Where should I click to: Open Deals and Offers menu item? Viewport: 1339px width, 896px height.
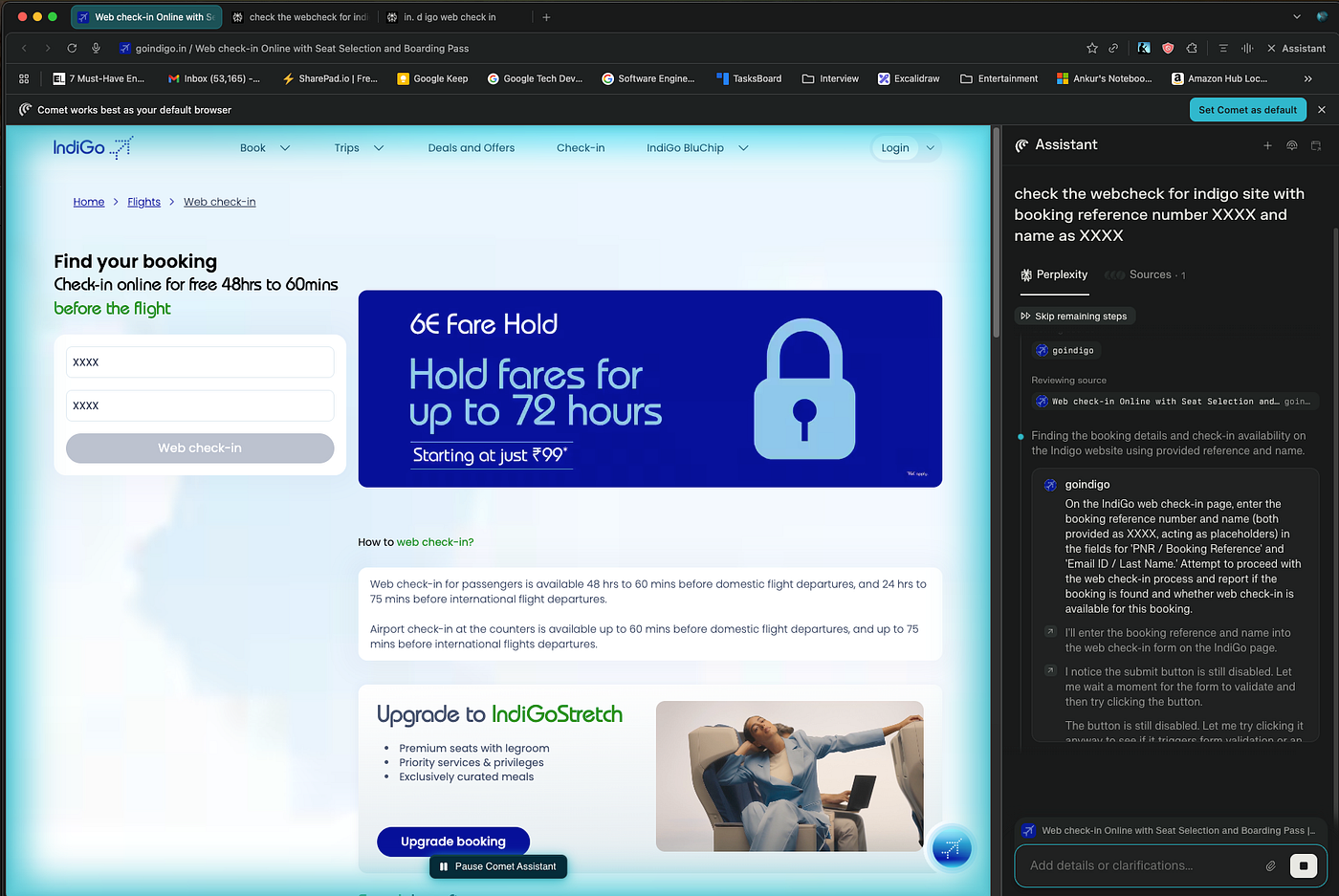(x=472, y=148)
